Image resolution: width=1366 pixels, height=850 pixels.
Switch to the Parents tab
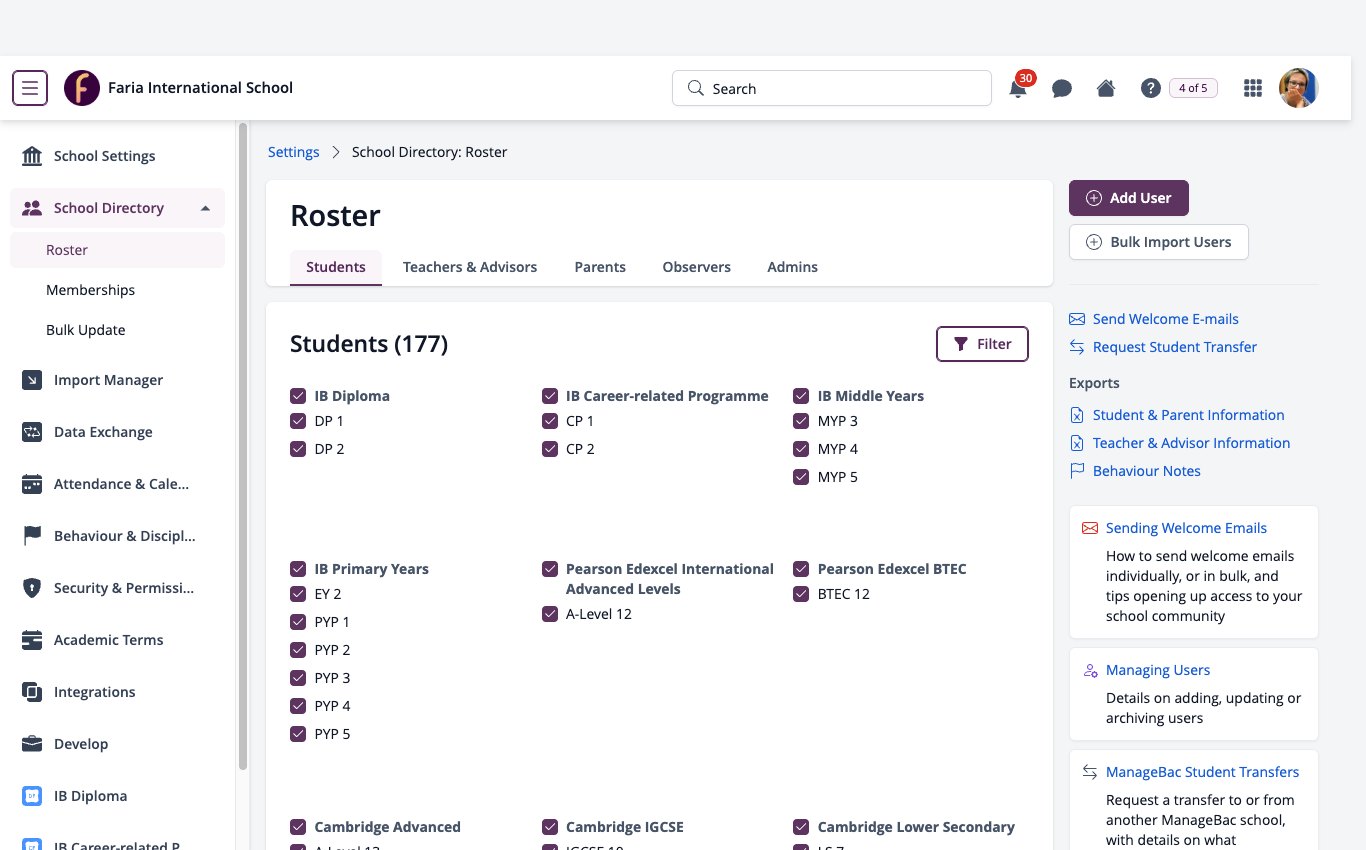600,267
